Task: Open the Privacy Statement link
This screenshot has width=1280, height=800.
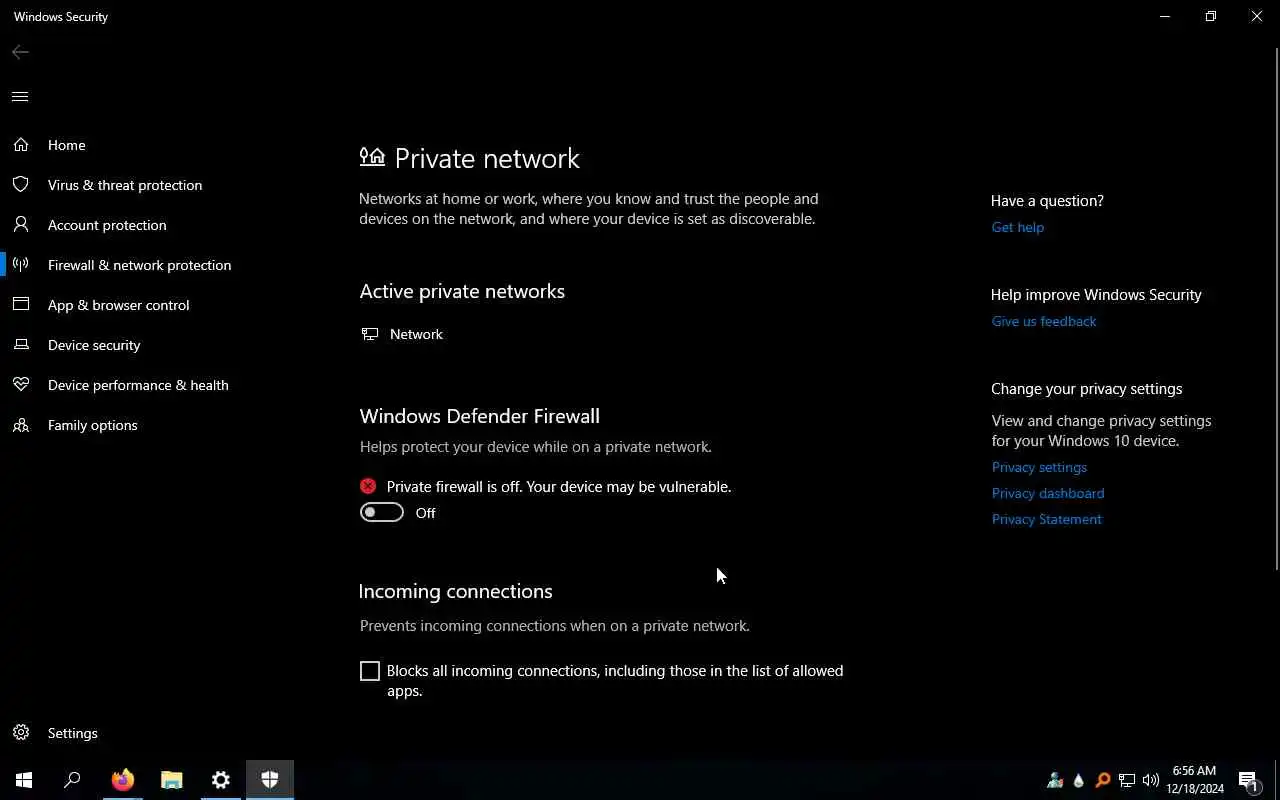Action: [1046, 519]
